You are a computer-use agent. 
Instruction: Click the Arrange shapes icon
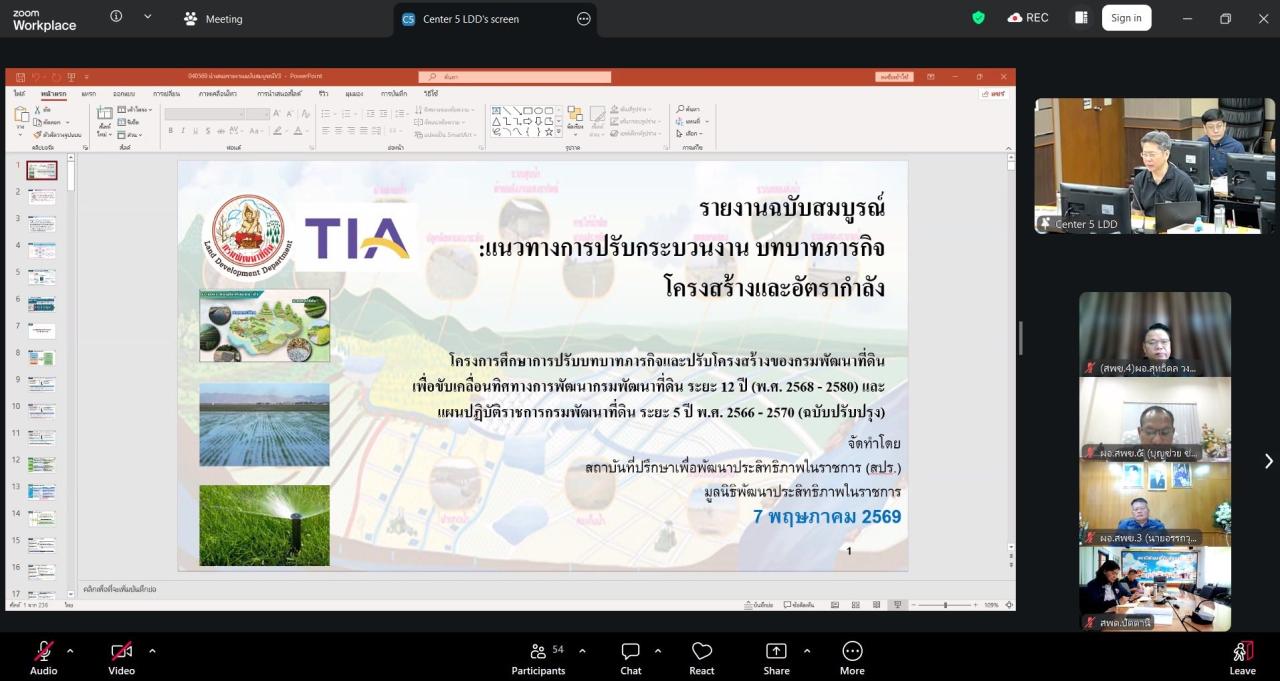[575, 115]
